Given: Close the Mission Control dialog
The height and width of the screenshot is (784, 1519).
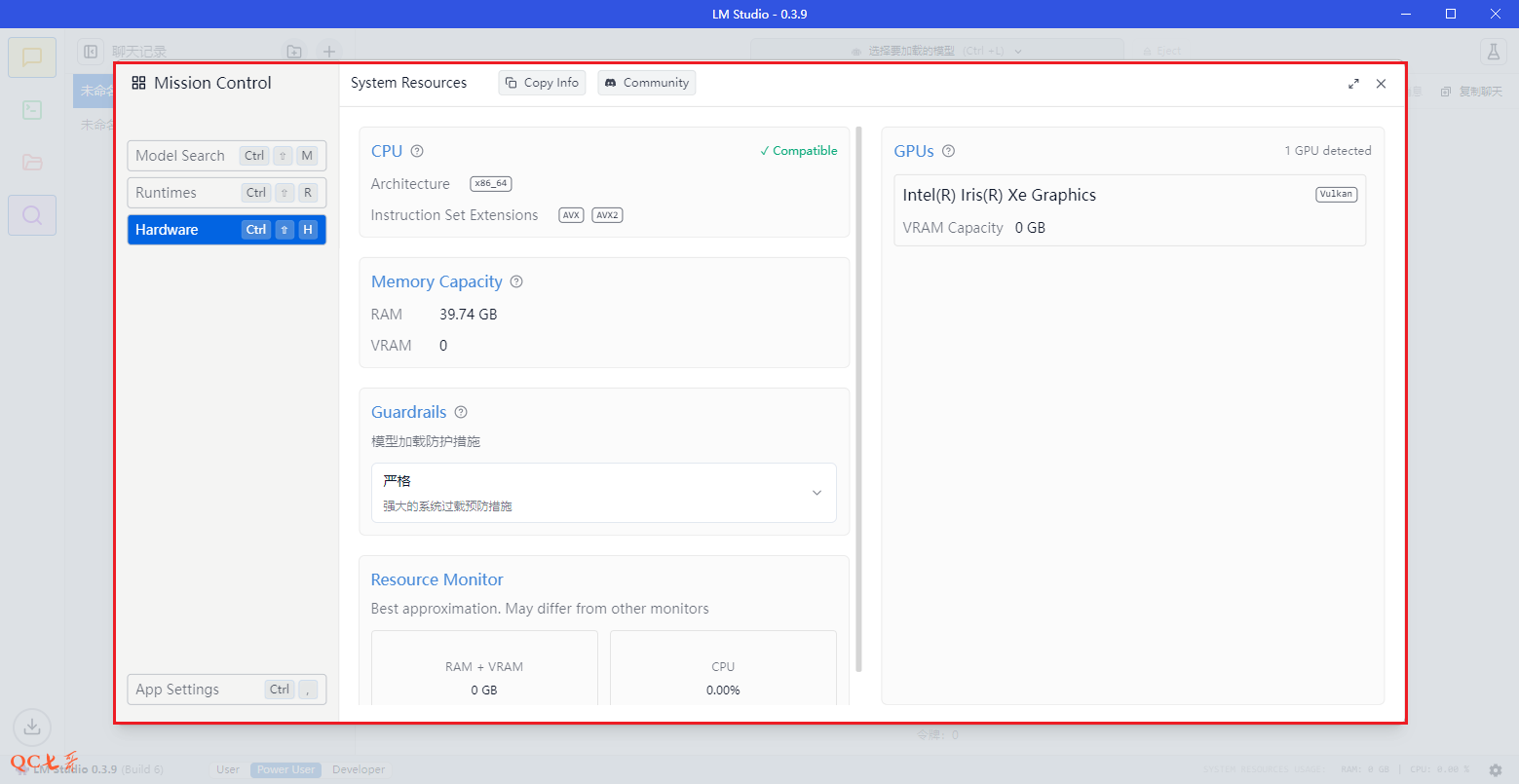Looking at the screenshot, I should click(1381, 84).
